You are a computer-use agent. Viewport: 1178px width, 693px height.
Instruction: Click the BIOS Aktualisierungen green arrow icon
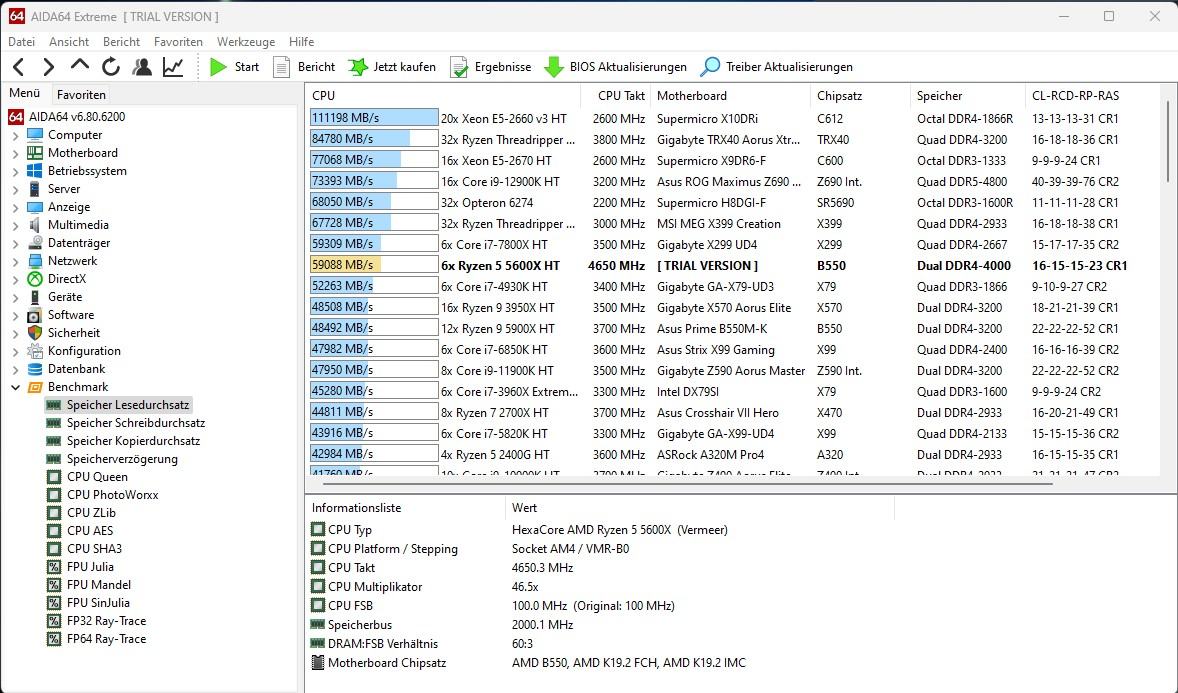(x=554, y=67)
